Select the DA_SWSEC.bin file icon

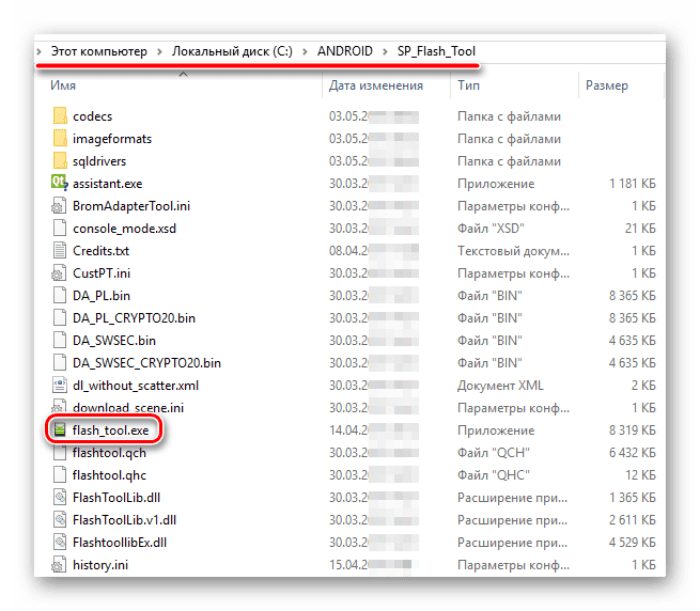click(x=59, y=340)
